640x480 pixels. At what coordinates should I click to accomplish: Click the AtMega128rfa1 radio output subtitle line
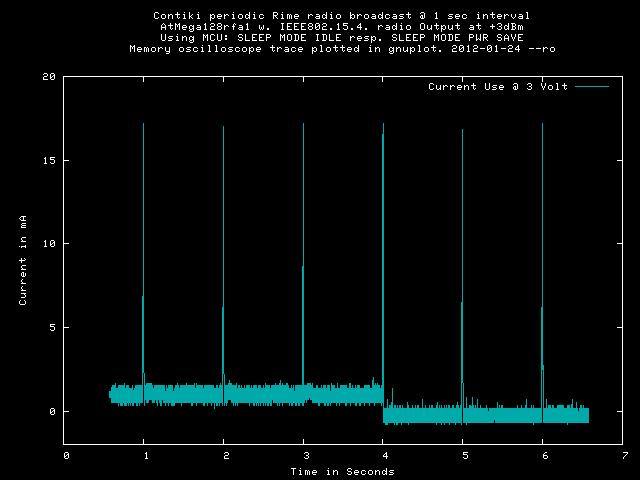[342, 27]
